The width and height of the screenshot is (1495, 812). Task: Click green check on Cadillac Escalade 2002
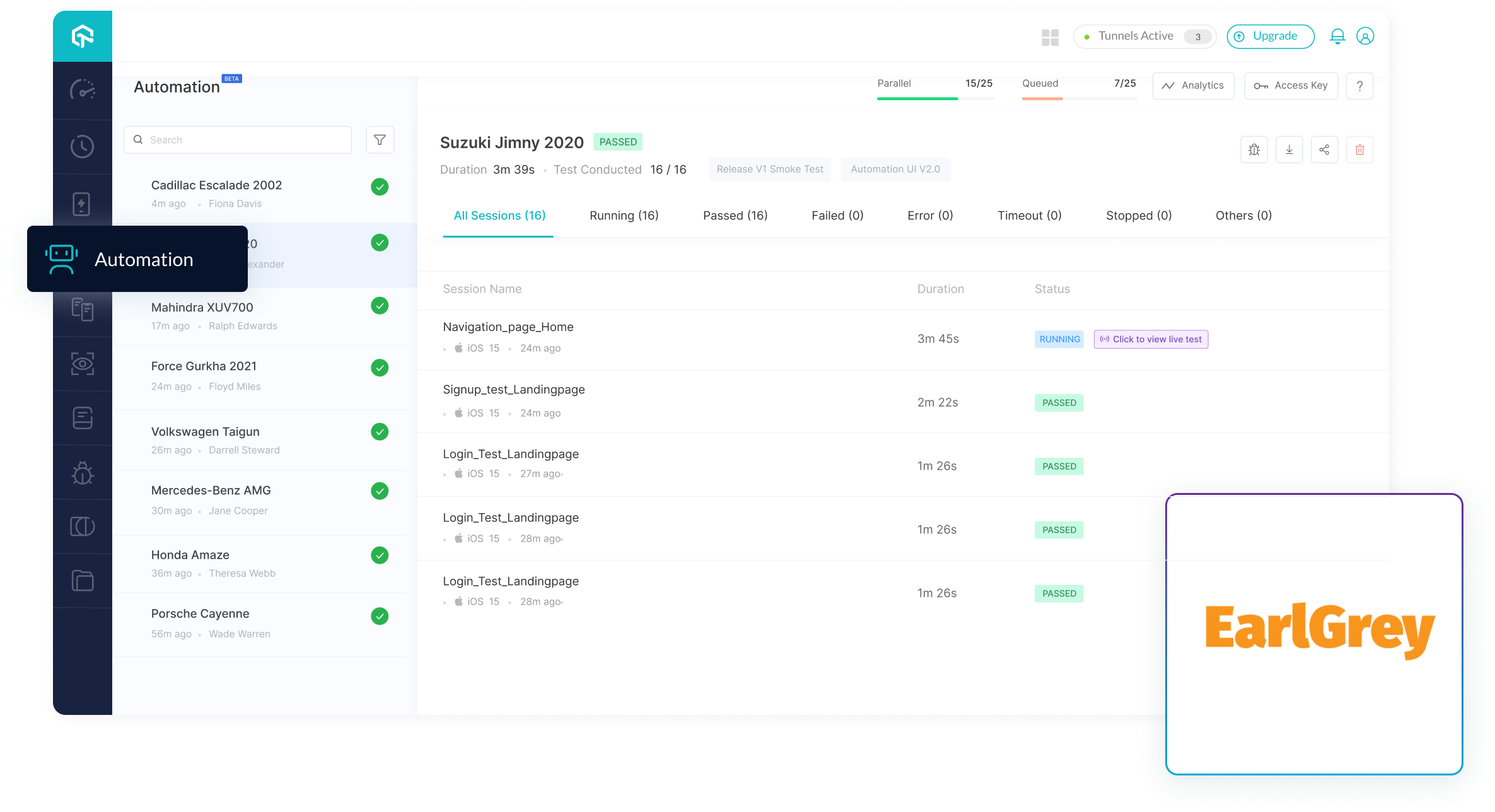[380, 187]
